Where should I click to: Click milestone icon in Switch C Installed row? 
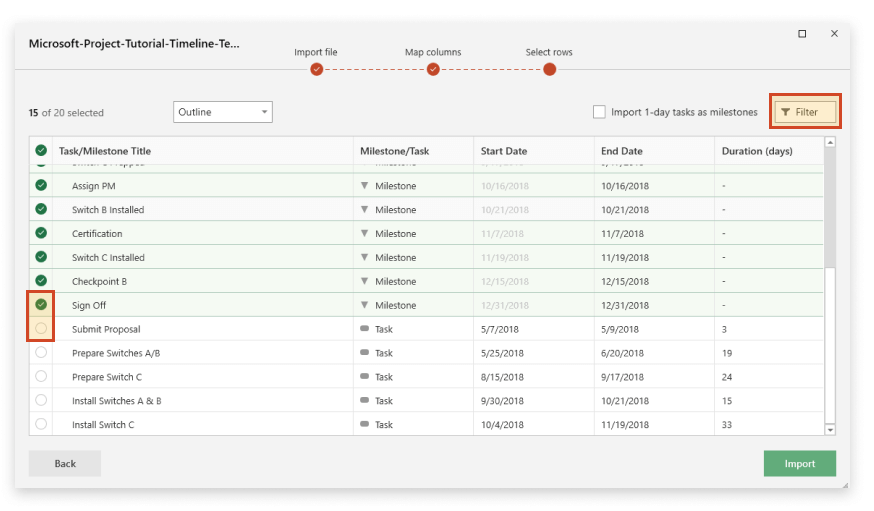365,257
